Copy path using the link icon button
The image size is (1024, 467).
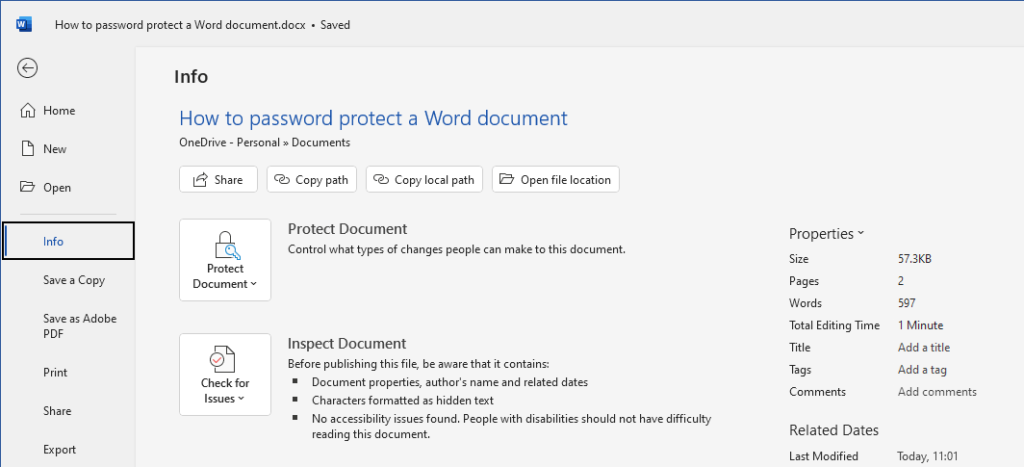(312, 180)
